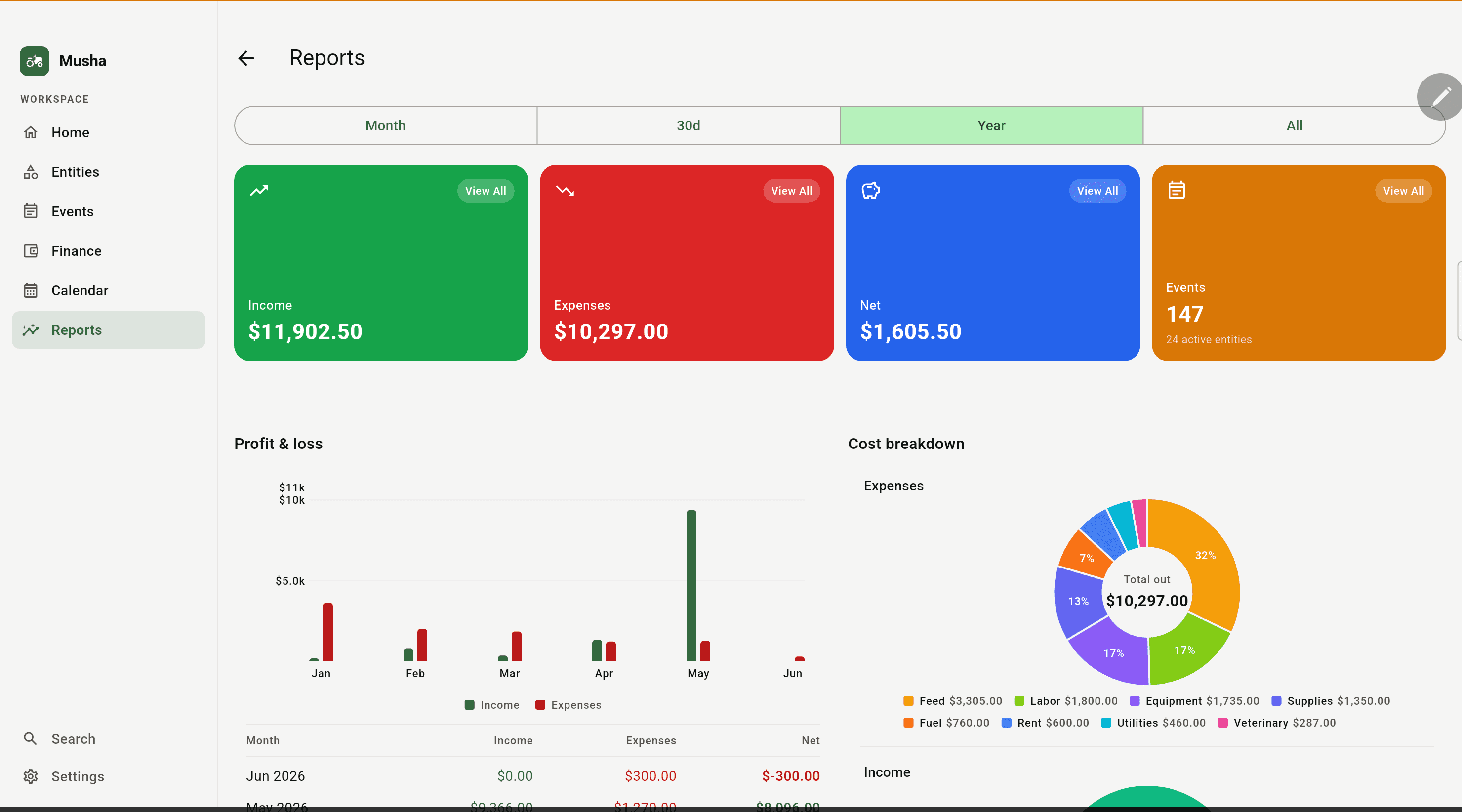Image resolution: width=1462 pixels, height=812 pixels.
Task: Click the Expenses card total $10,297.00
Action: (x=611, y=331)
